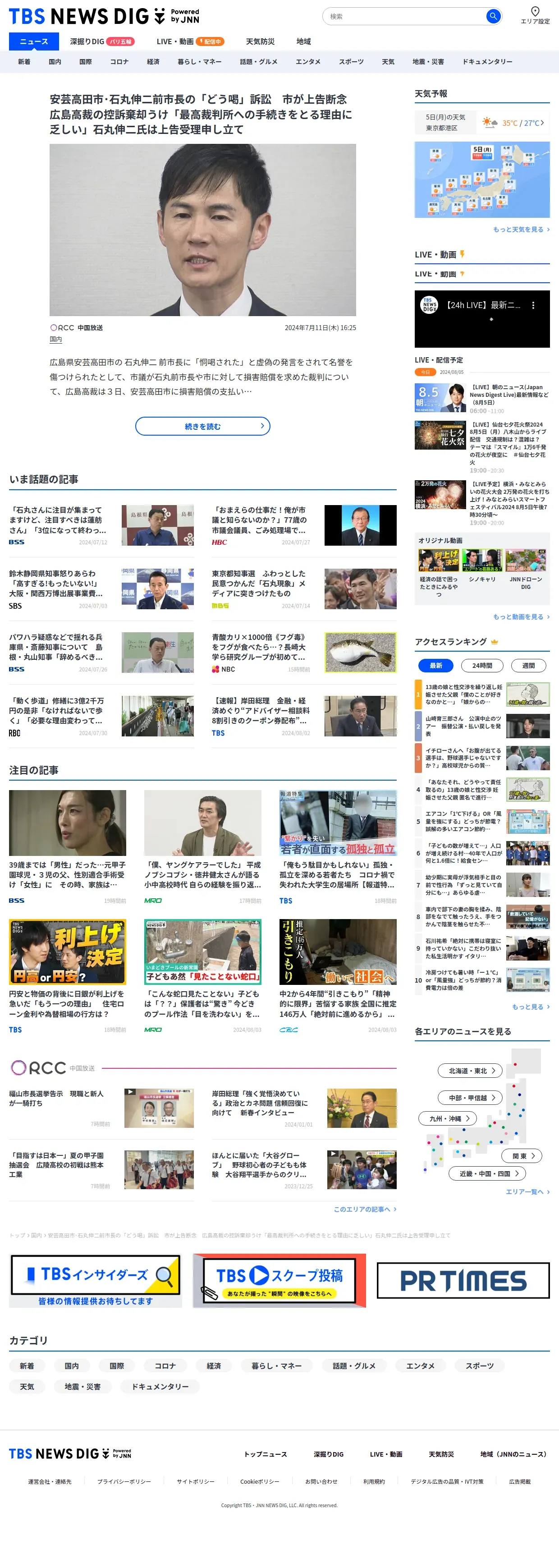Select the 最新 ranking filter
This screenshot has height=1568, width=559.
[435, 665]
